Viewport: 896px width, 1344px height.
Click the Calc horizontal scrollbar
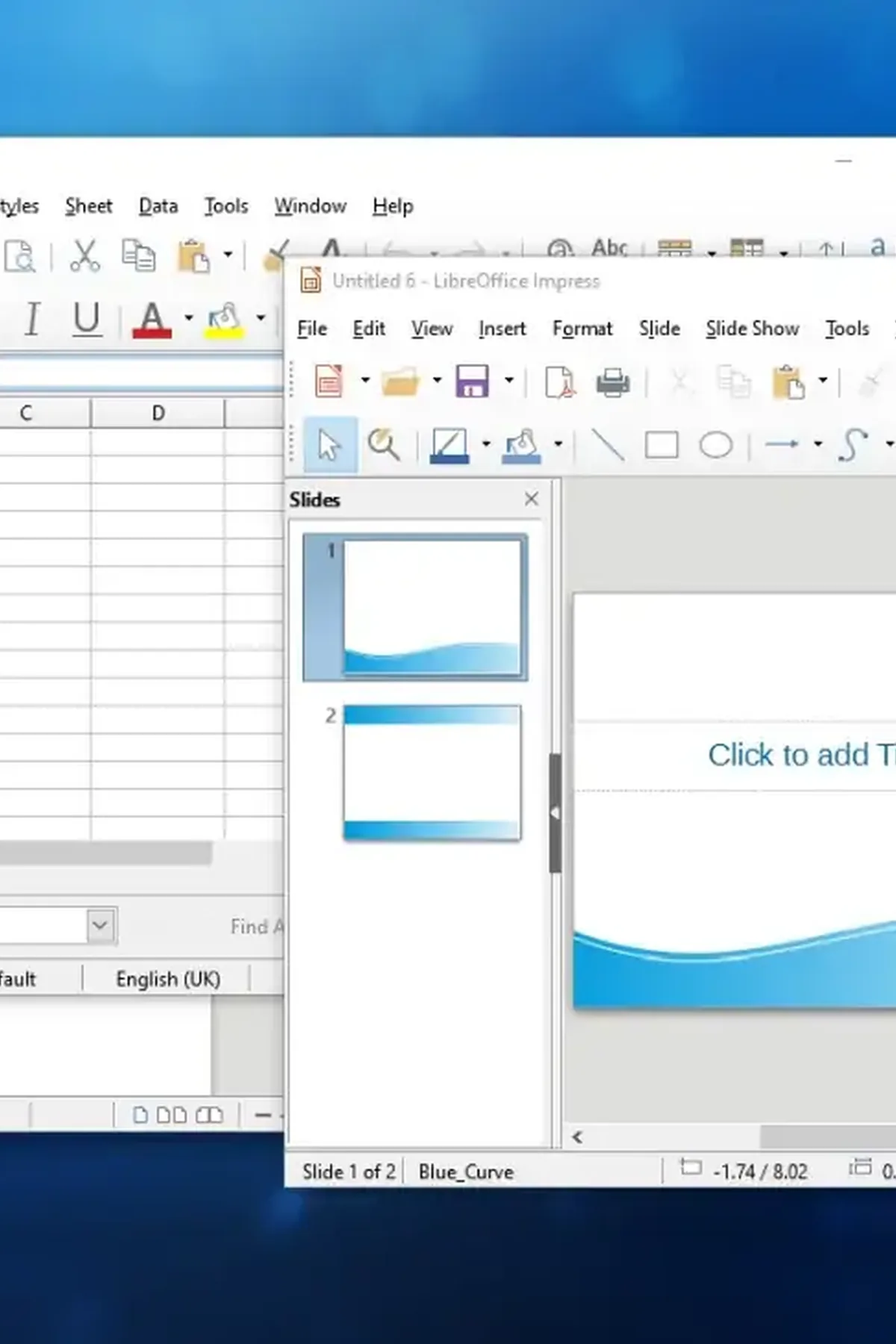pos(105,853)
